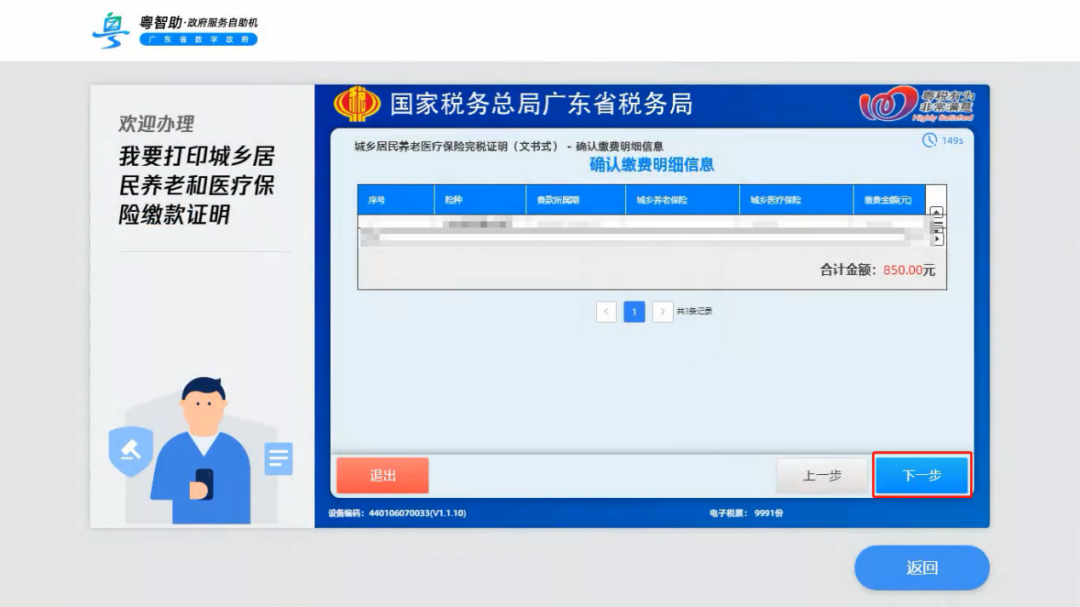Click the previous page arrow
This screenshot has height=607, width=1080.
click(x=607, y=312)
